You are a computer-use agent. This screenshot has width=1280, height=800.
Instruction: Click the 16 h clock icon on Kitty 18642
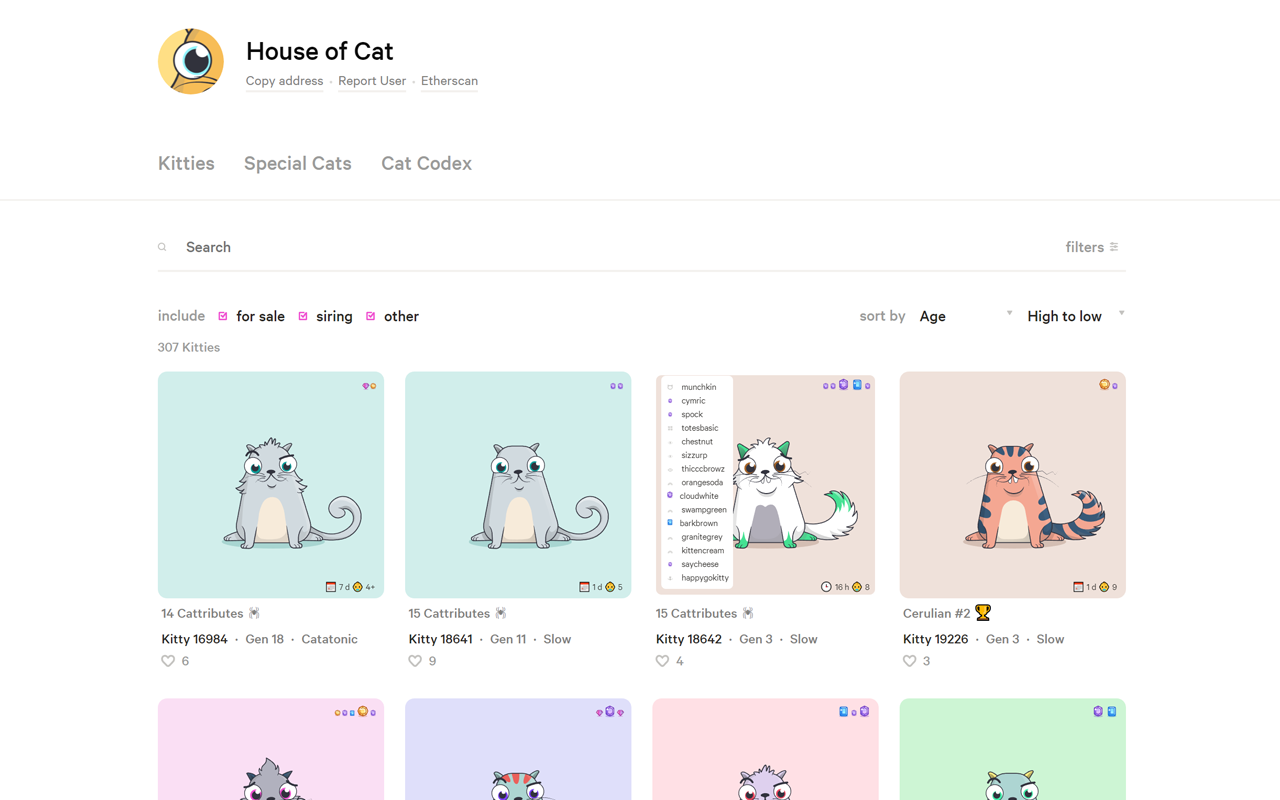click(826, 587)
